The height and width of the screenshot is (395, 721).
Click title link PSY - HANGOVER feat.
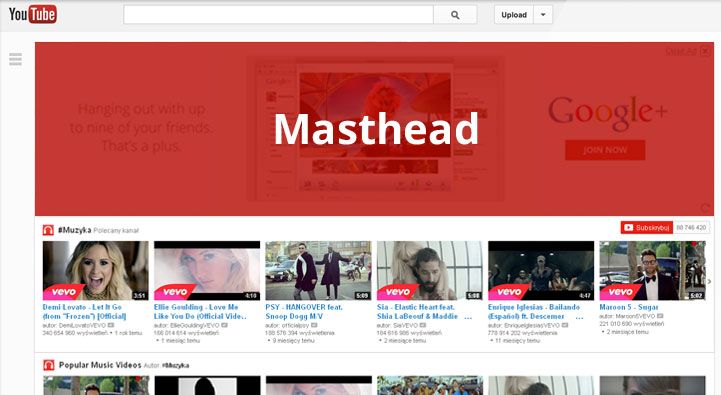click(x=304, y=312)
